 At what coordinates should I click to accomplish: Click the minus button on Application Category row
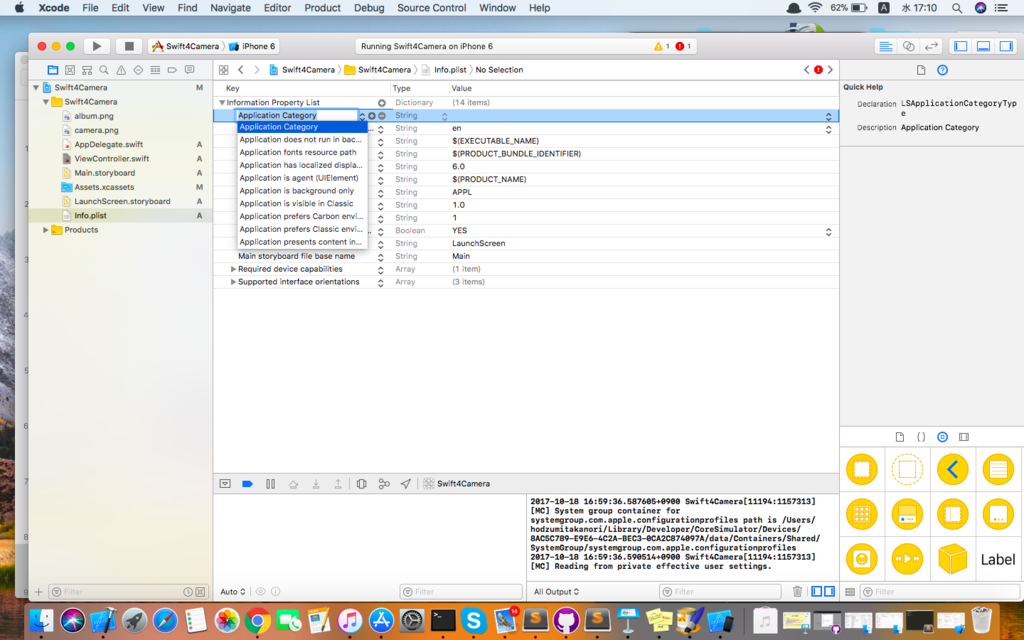[382, 116]
